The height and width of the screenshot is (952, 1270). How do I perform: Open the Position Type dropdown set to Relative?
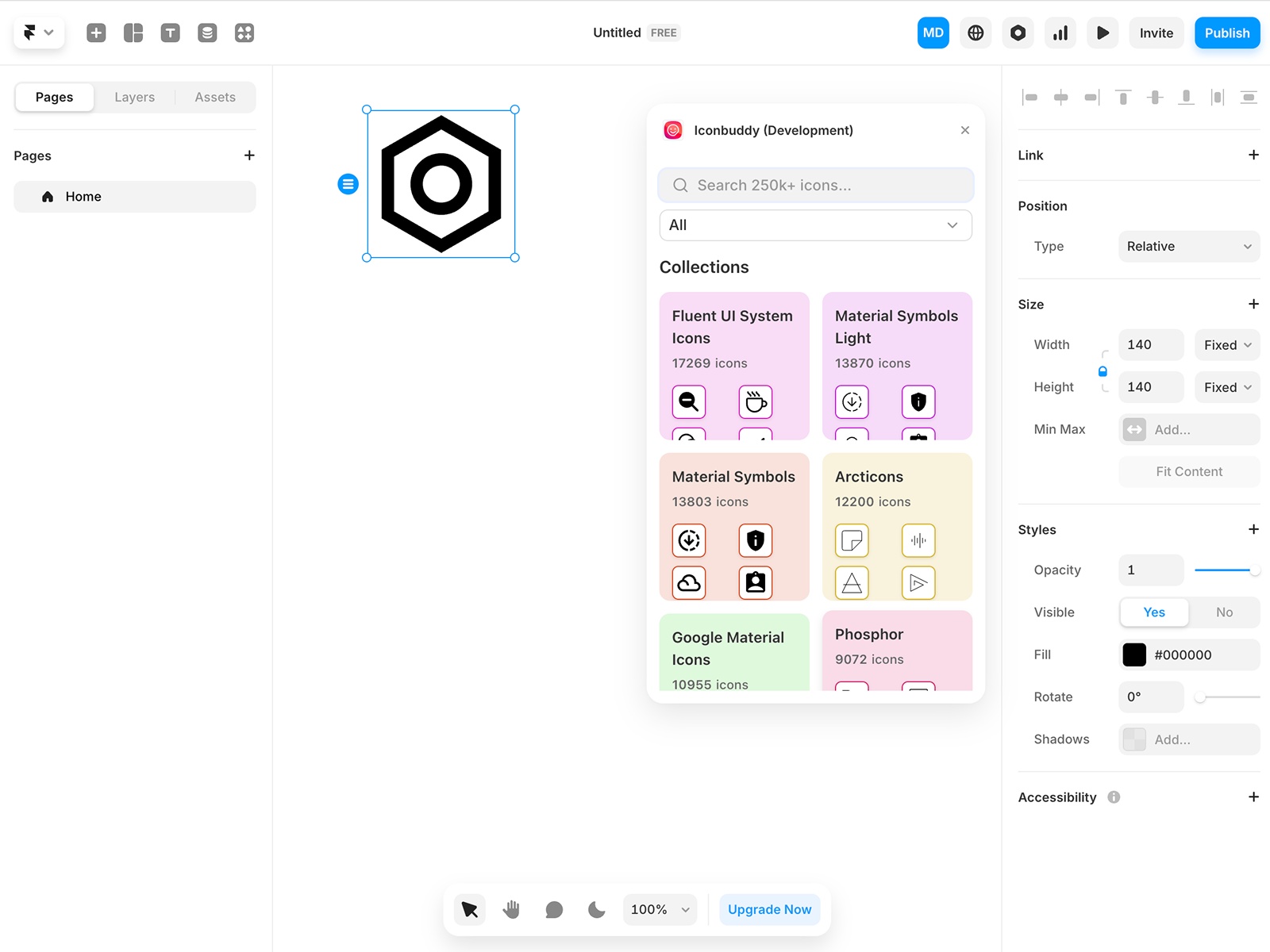1188,246
